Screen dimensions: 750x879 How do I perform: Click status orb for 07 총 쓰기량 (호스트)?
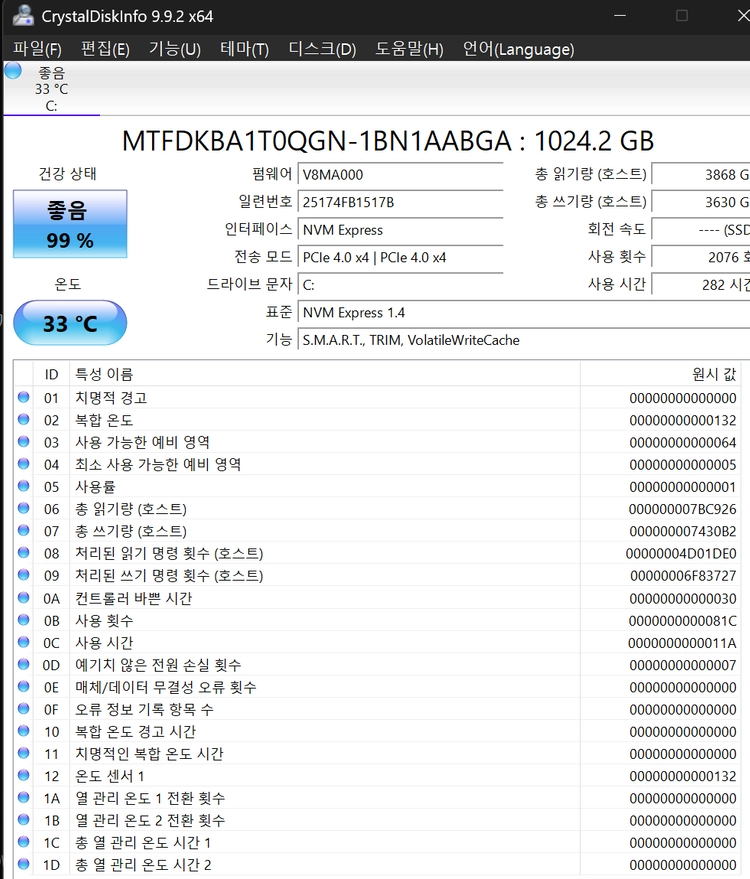[24, 530]
